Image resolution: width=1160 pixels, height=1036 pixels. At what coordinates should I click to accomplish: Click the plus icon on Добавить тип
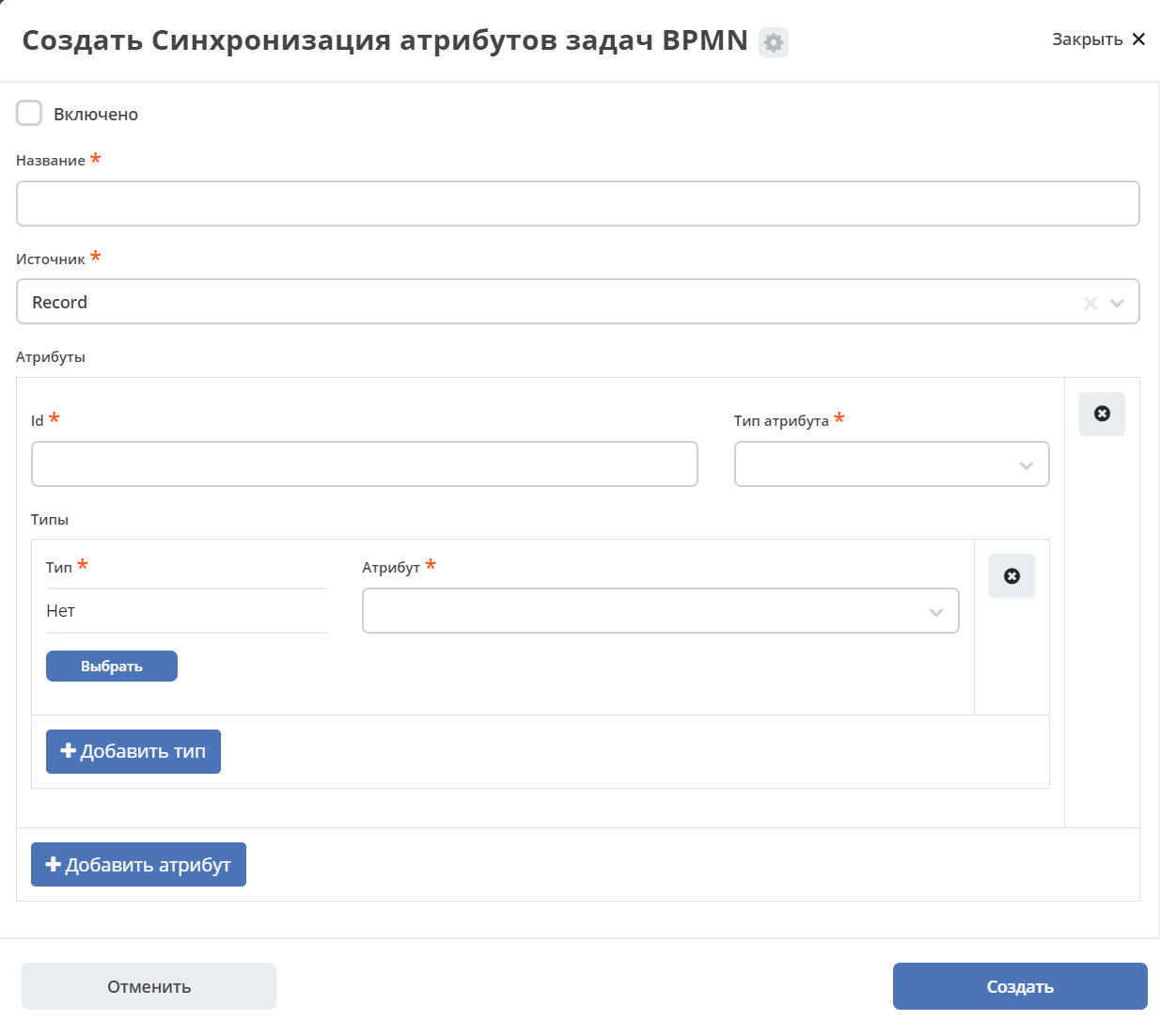[x=68, y=750]
